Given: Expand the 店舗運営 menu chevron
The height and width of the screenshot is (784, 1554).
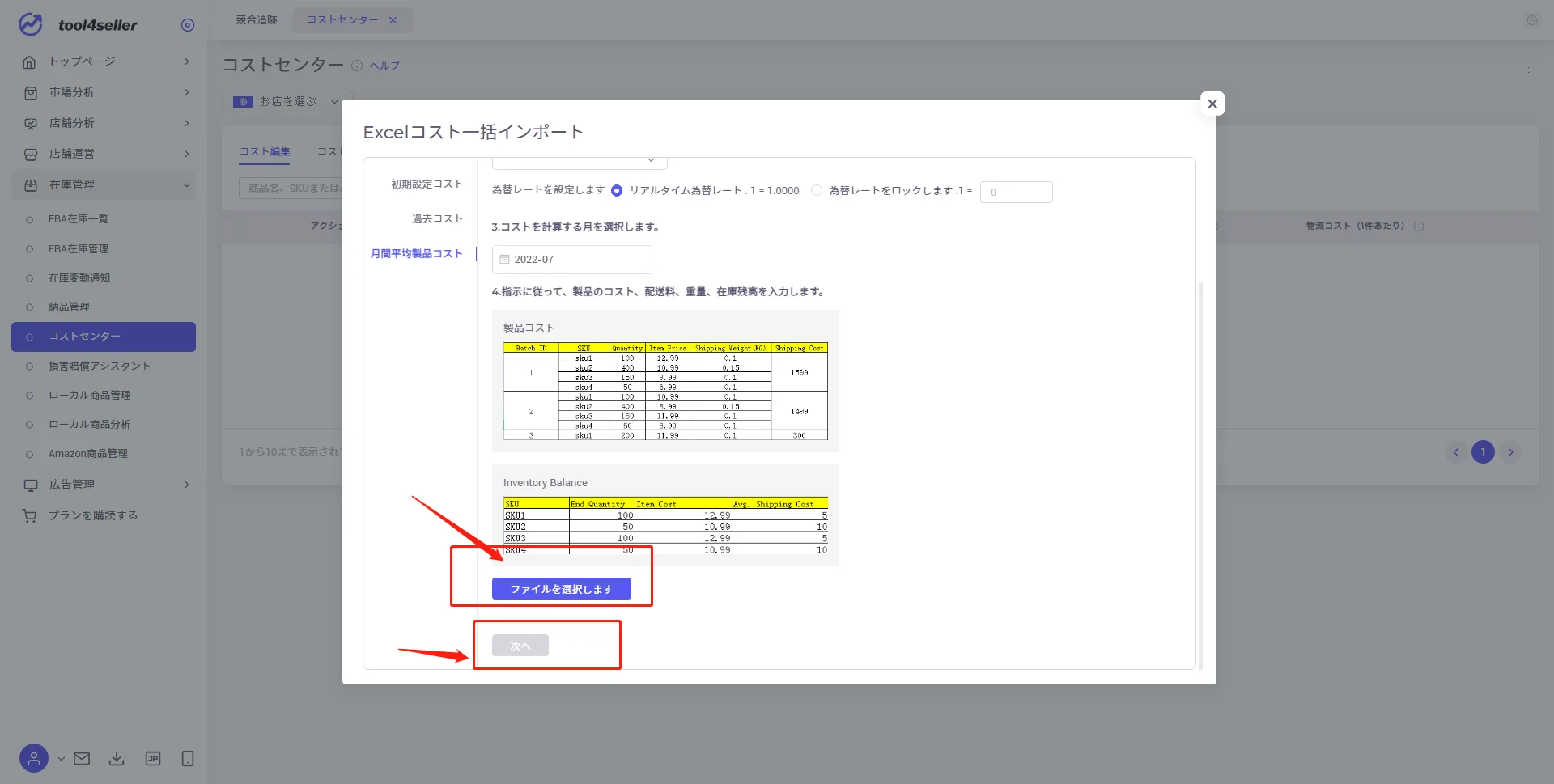Looking at the screenshot, I should click(x=187, y=154).
